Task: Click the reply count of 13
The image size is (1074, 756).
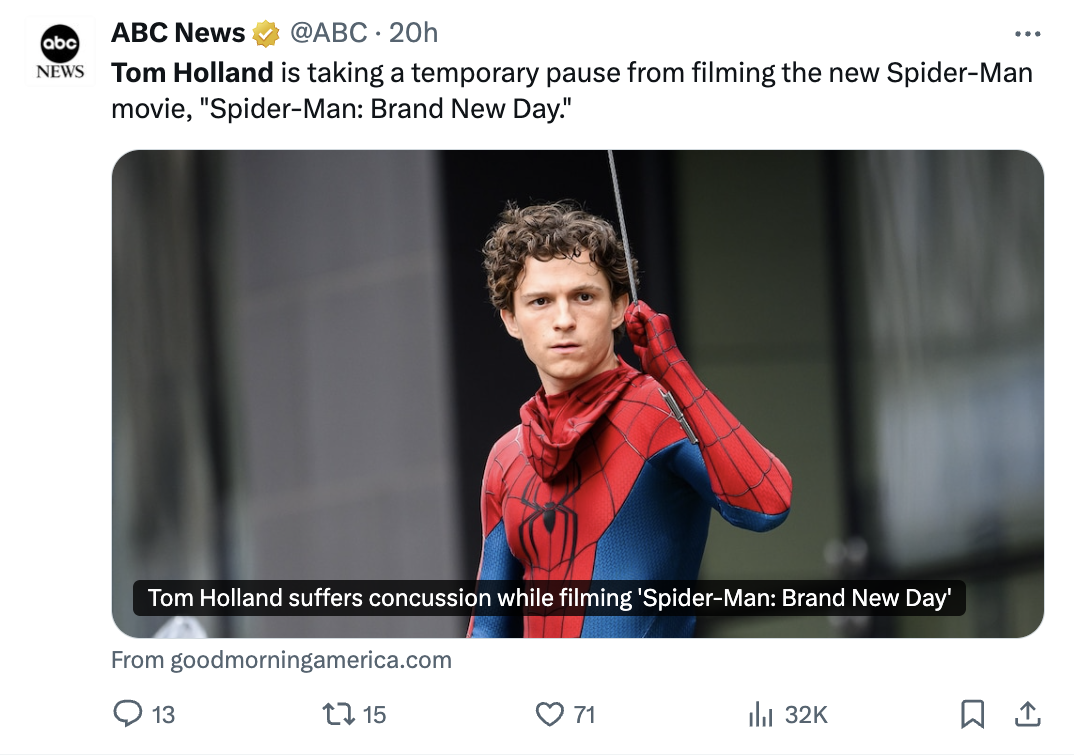Action: point(163,715)
